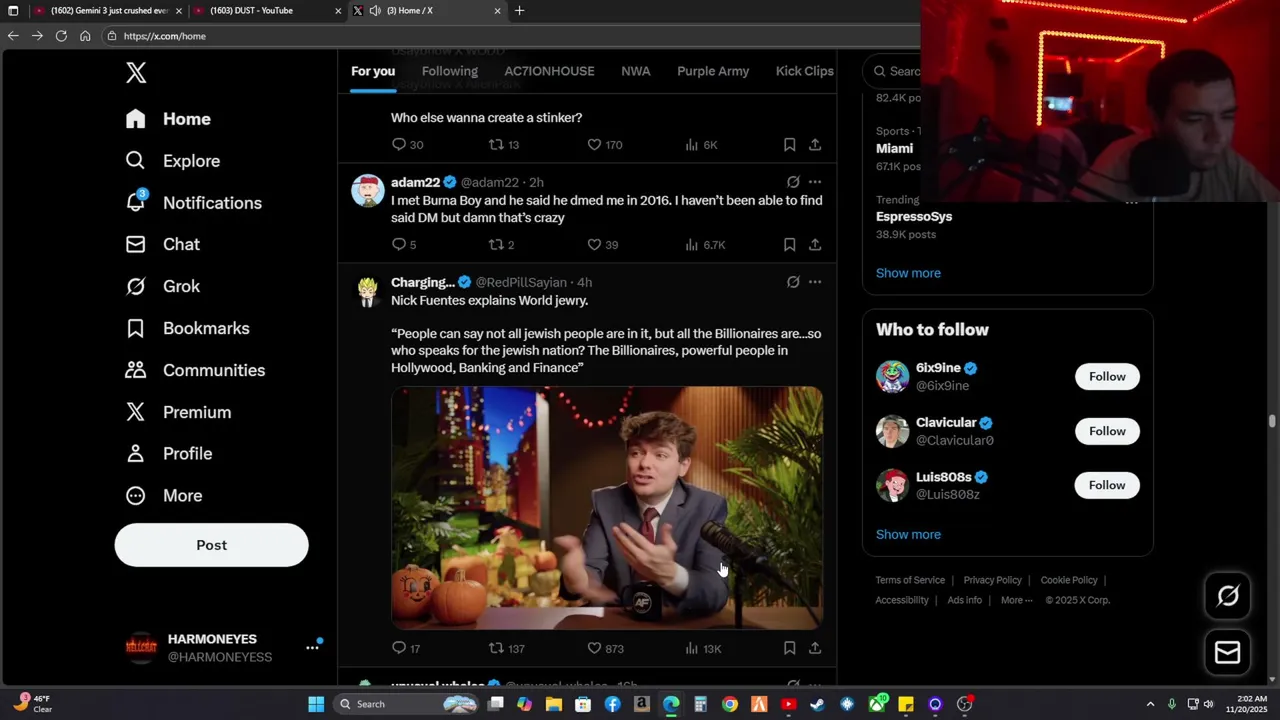The height and width of the screenshot is (720, 1280).
Task: Follow Clavicular
Action: tap(1107, 431)
